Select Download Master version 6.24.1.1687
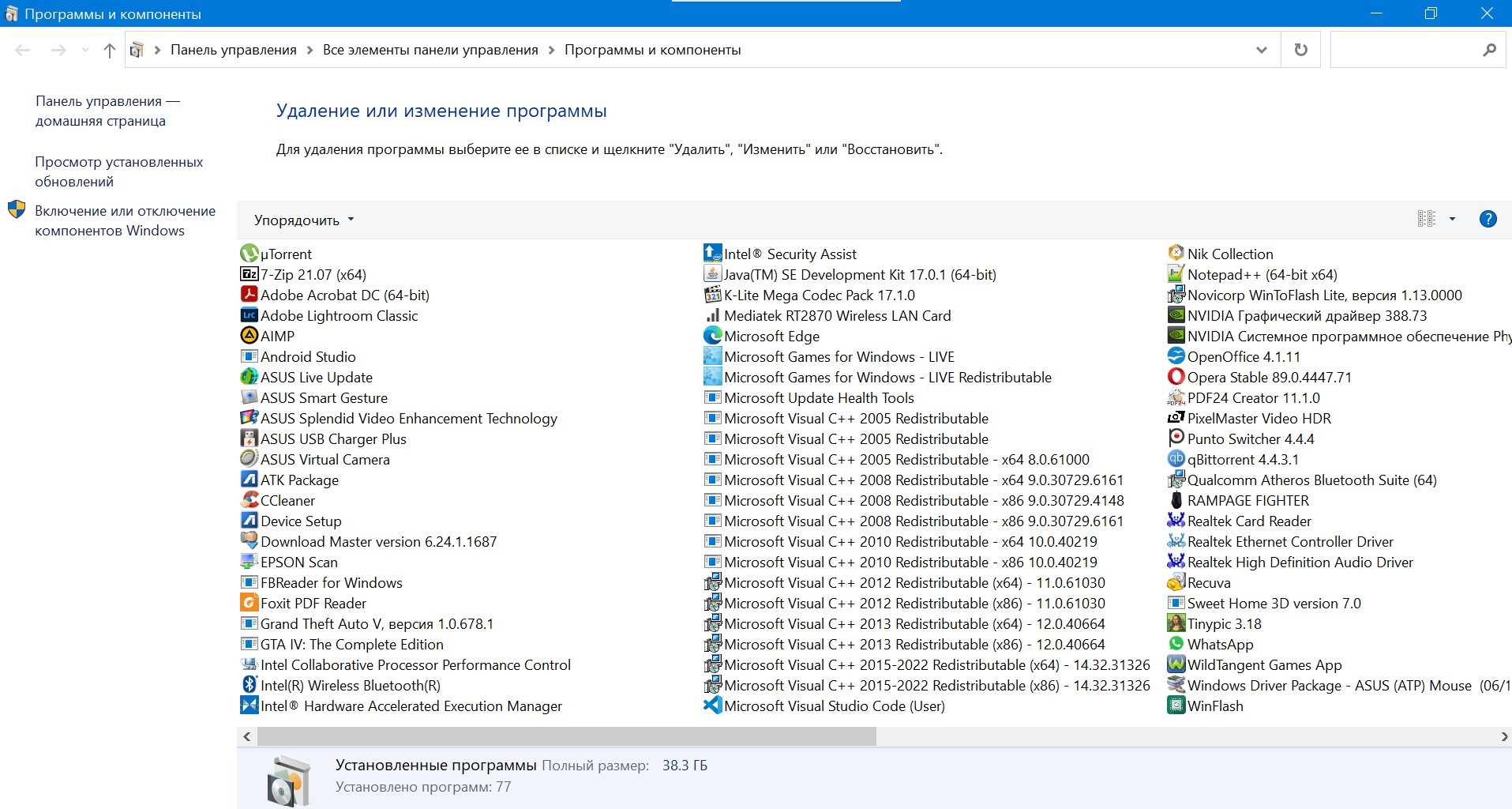 coord(378,541)
